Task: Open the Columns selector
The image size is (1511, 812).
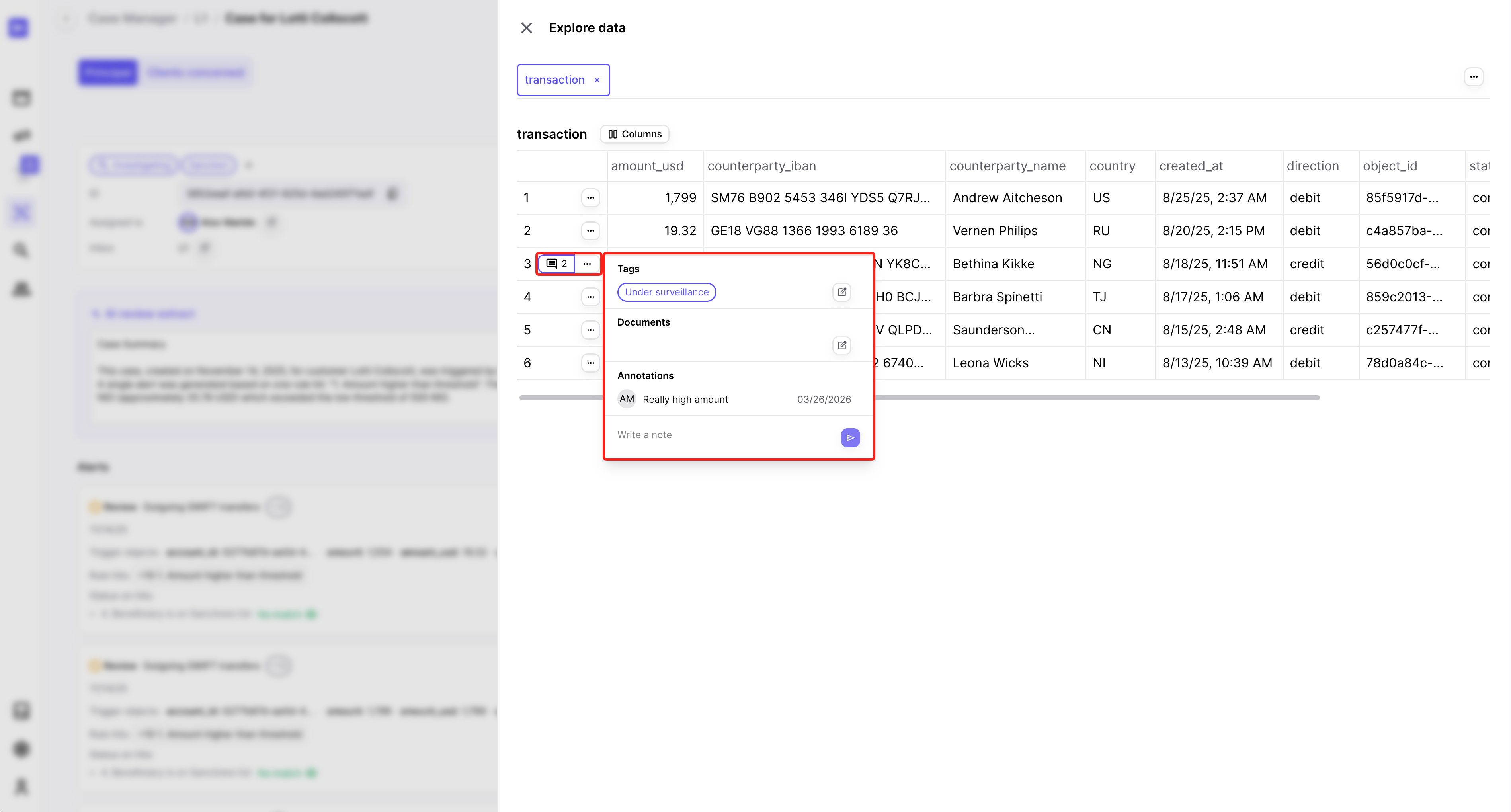Action: 634,135
